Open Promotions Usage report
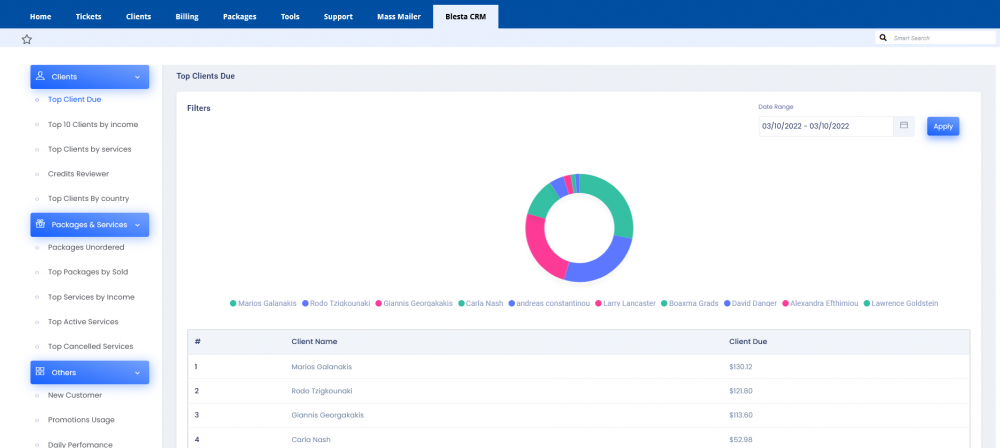 pos(81,420)
